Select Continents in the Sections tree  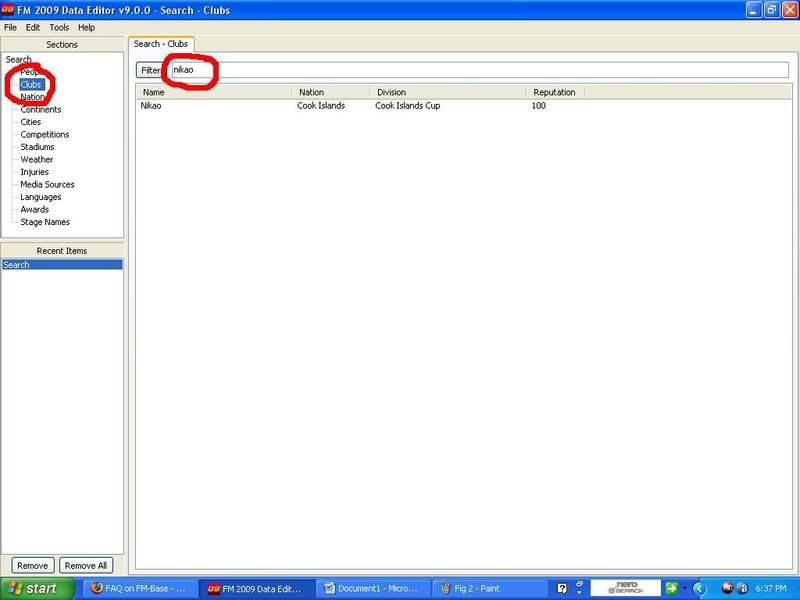pyautogui.click(x=41, y=110)
